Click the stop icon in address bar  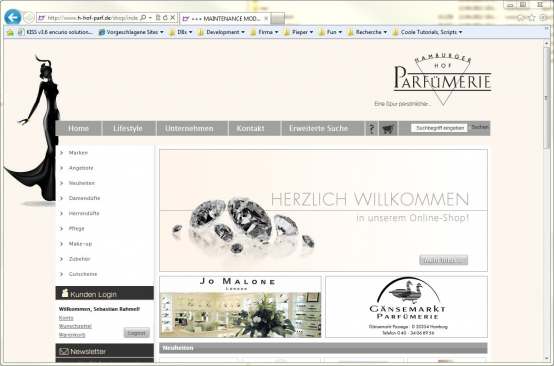click(172, 18)
